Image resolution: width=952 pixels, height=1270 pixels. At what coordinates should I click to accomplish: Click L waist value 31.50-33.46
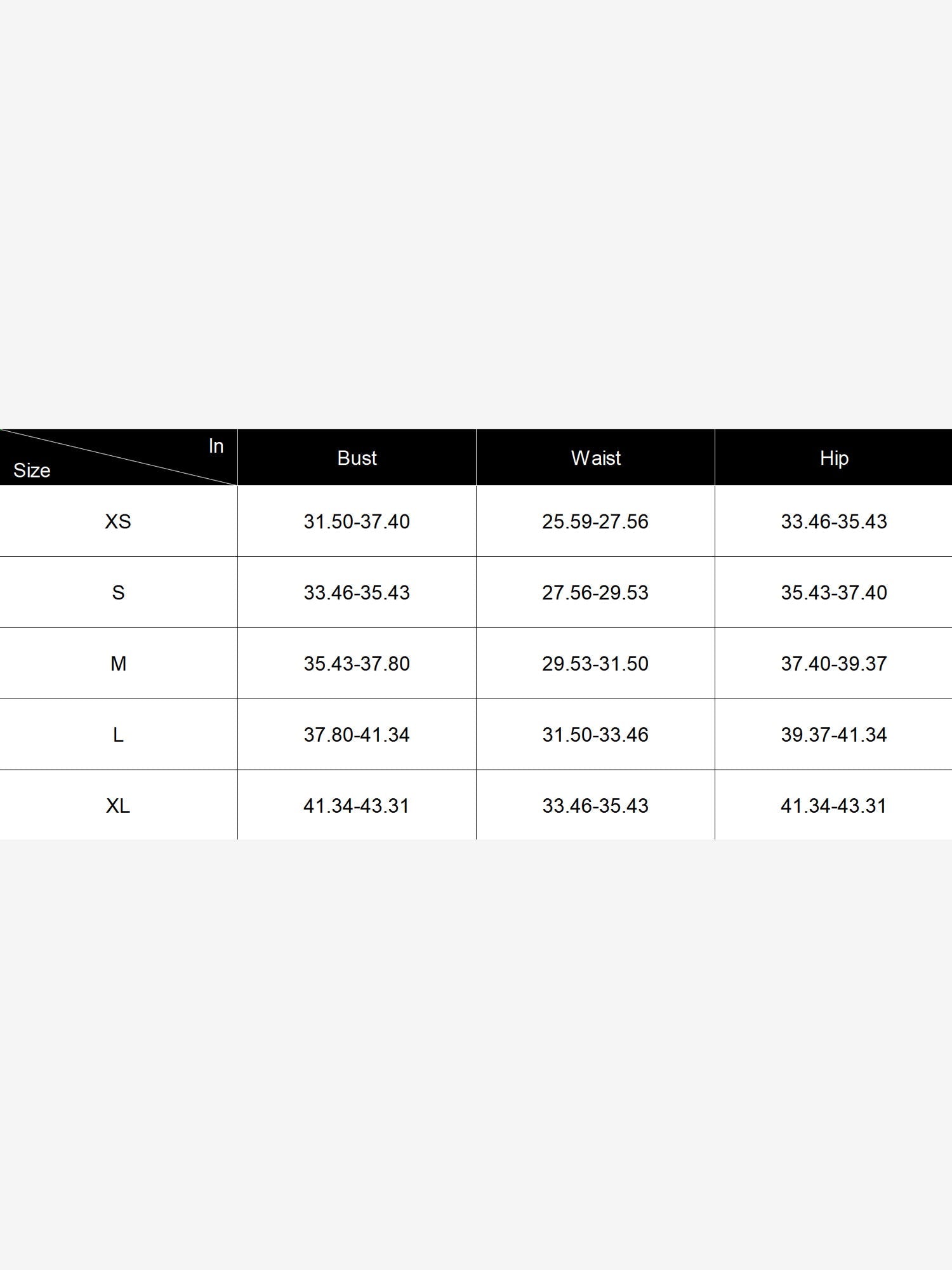pyautogui.click(x=595, y=735)
